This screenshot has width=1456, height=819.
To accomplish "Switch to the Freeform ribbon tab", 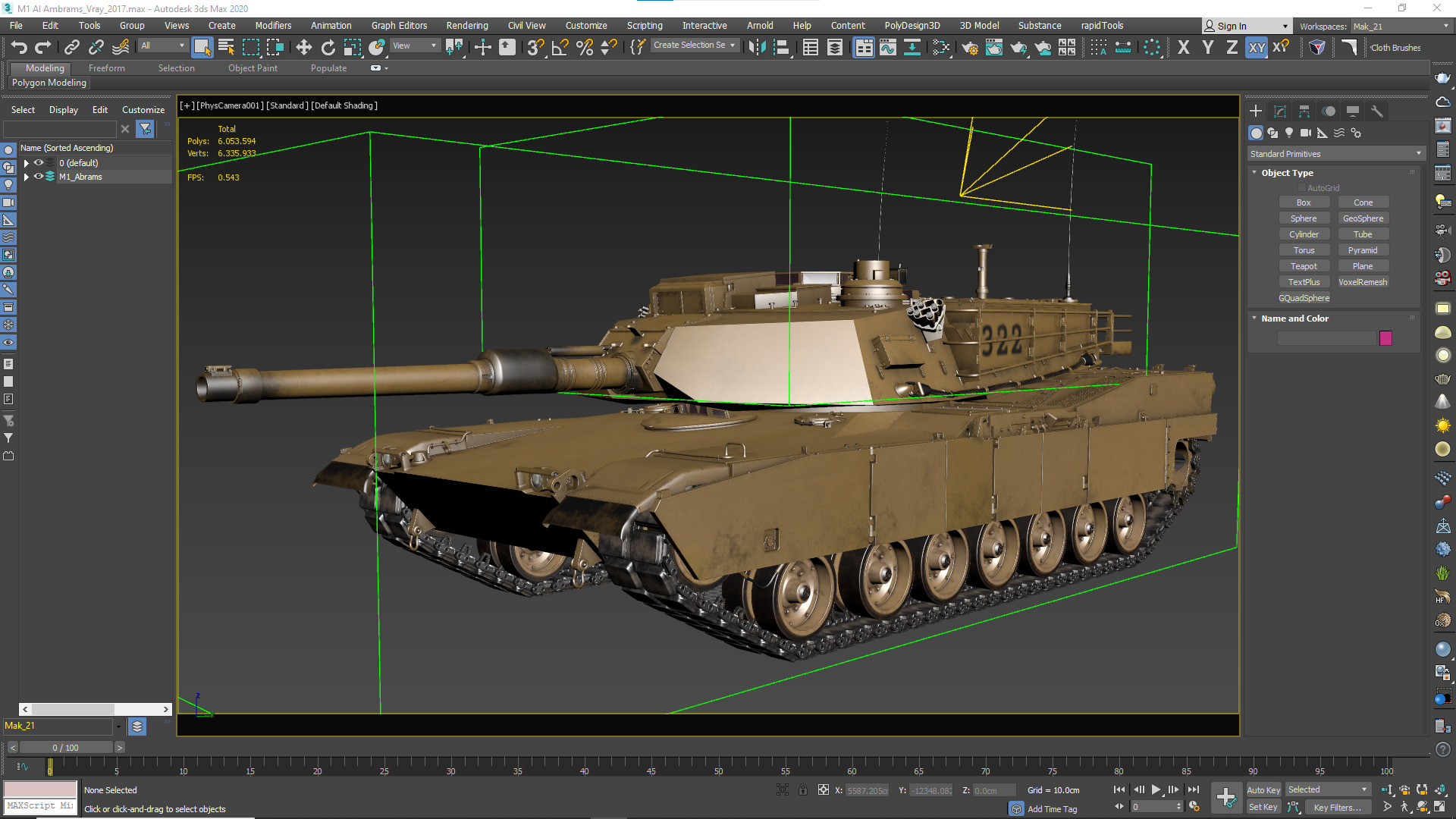I will 106,68.
